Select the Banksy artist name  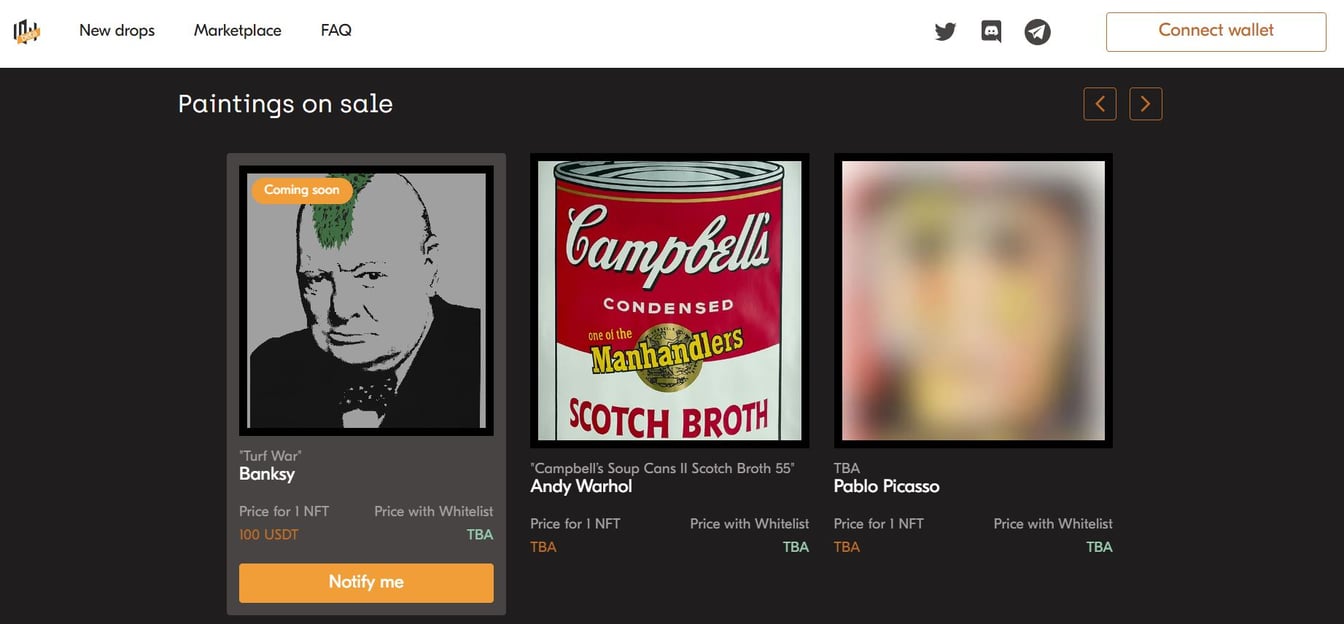[267, 474]
